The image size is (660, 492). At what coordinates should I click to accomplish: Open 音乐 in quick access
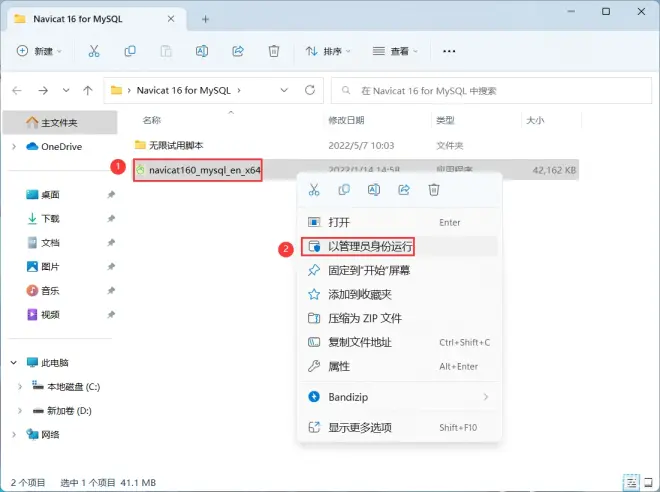pos(43,290)
